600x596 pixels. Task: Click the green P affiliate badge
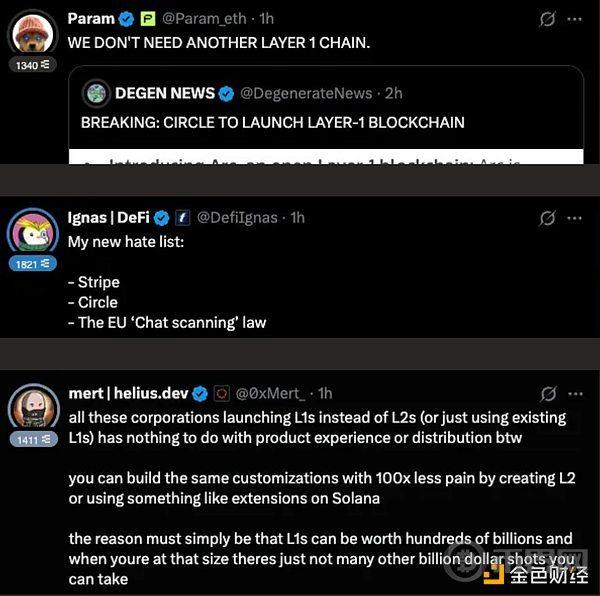coord(148,19)
